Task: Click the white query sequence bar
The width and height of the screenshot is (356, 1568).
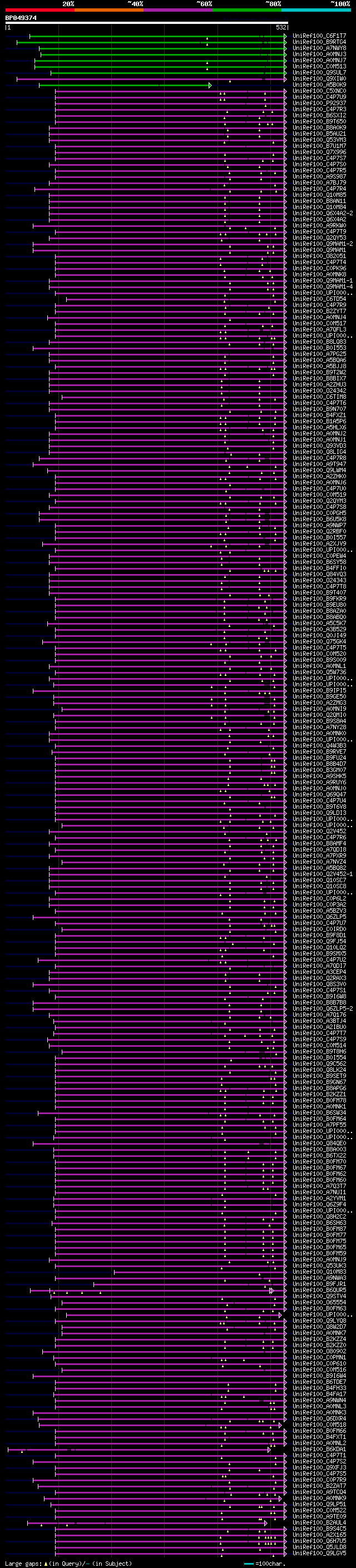Action: (147, 23)
